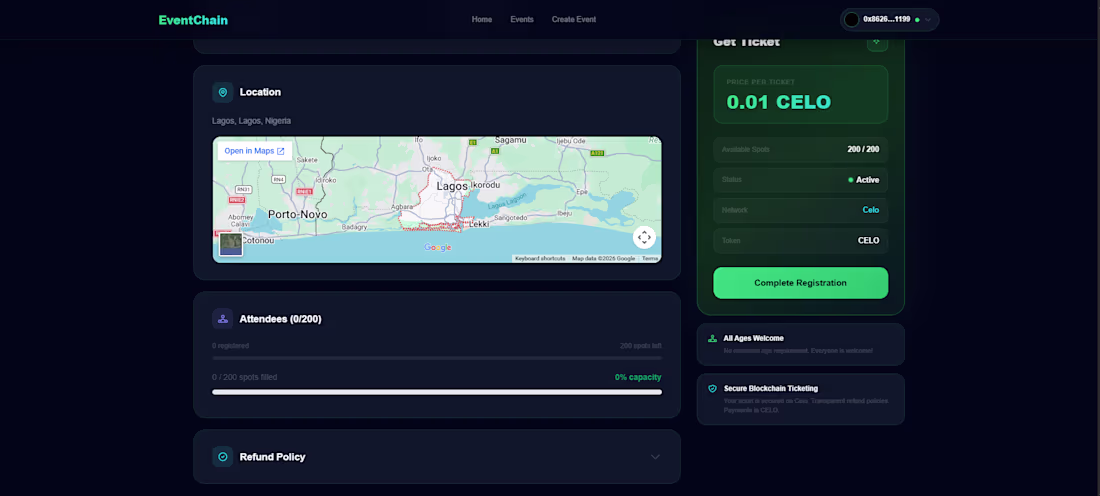Expand the wallet account dropdown chevron
Screen dimensions: 1100x496
coord(928,20)
